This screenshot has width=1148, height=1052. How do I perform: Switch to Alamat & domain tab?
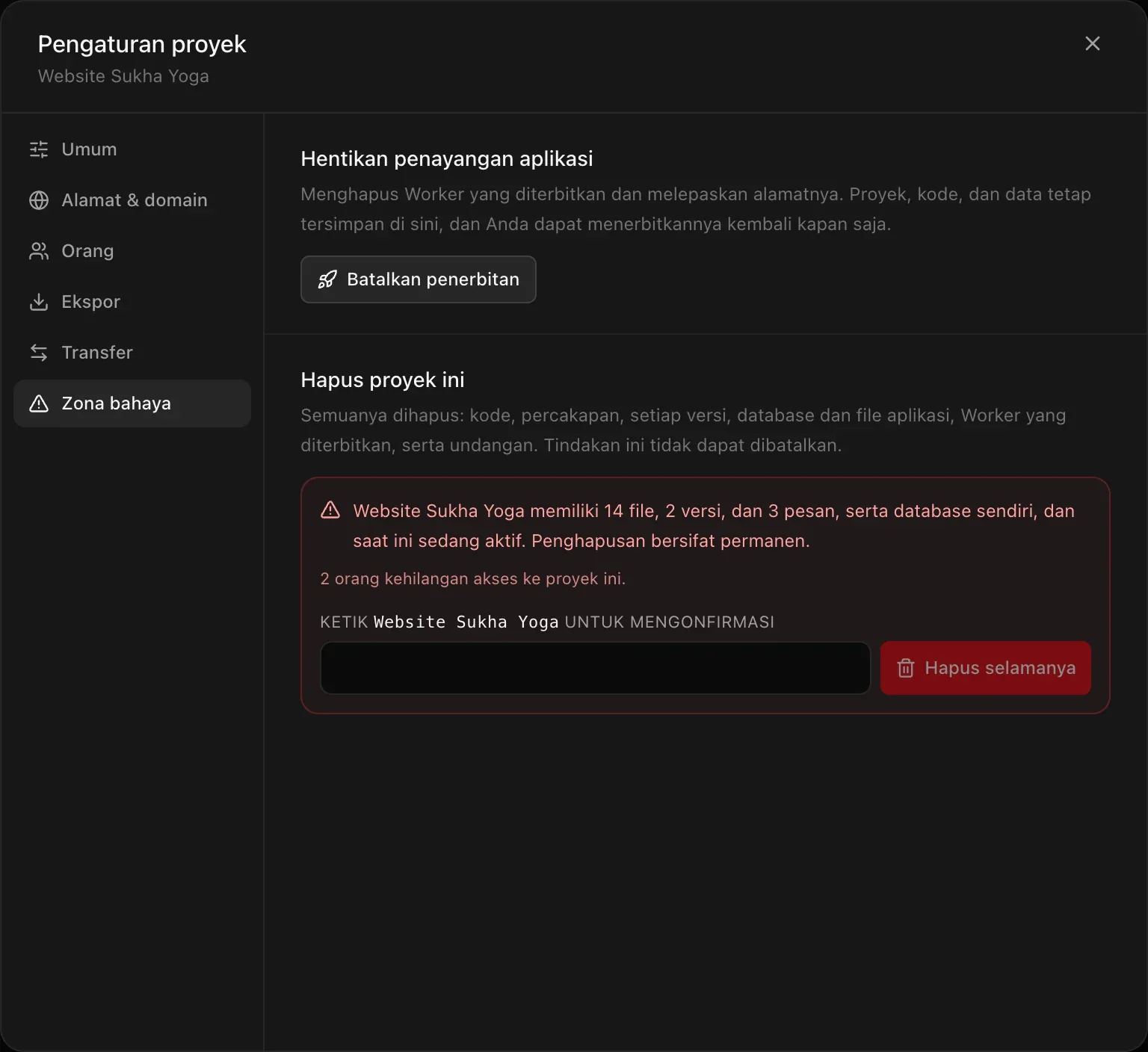tap(132, 200)
